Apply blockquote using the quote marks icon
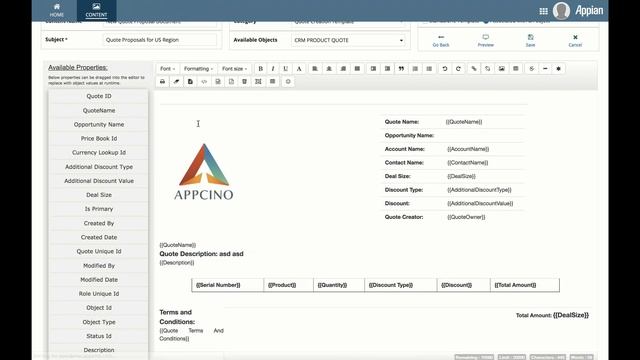The height and width of the screenshot is (360, 640). (401, 69)
